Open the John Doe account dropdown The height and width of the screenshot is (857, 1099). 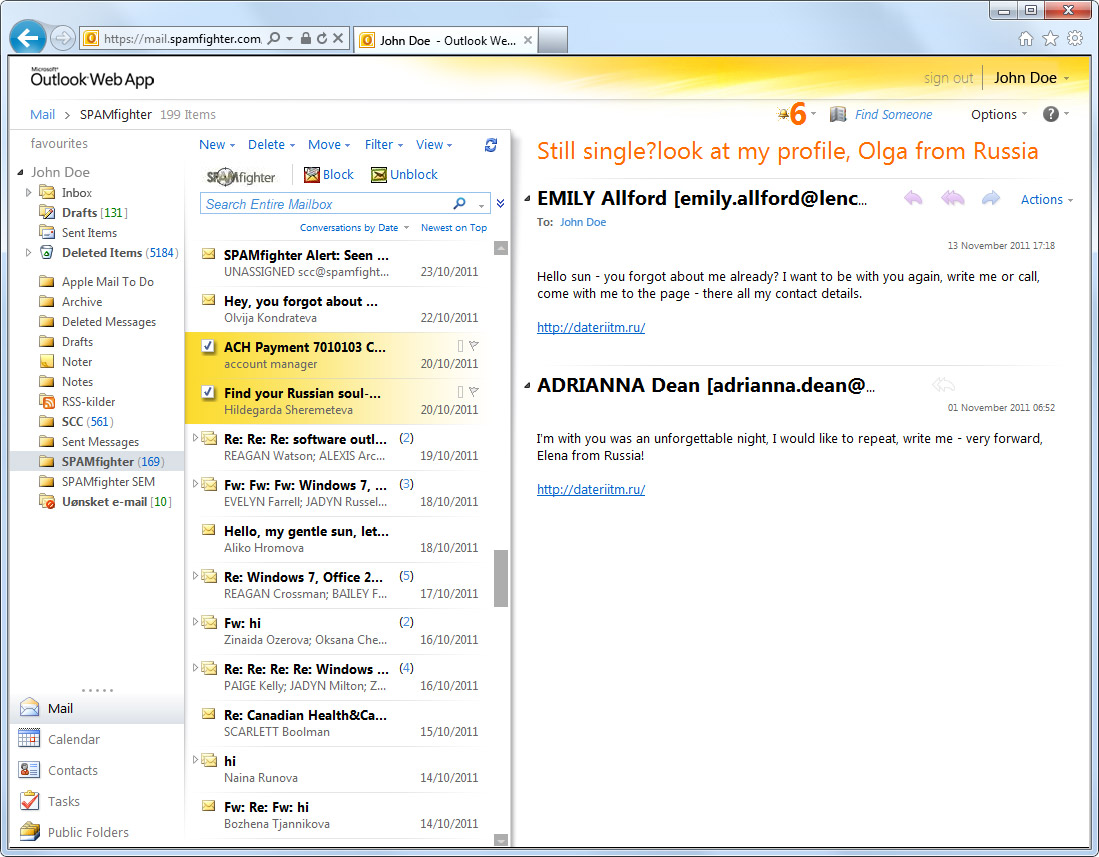point(1031,78)
